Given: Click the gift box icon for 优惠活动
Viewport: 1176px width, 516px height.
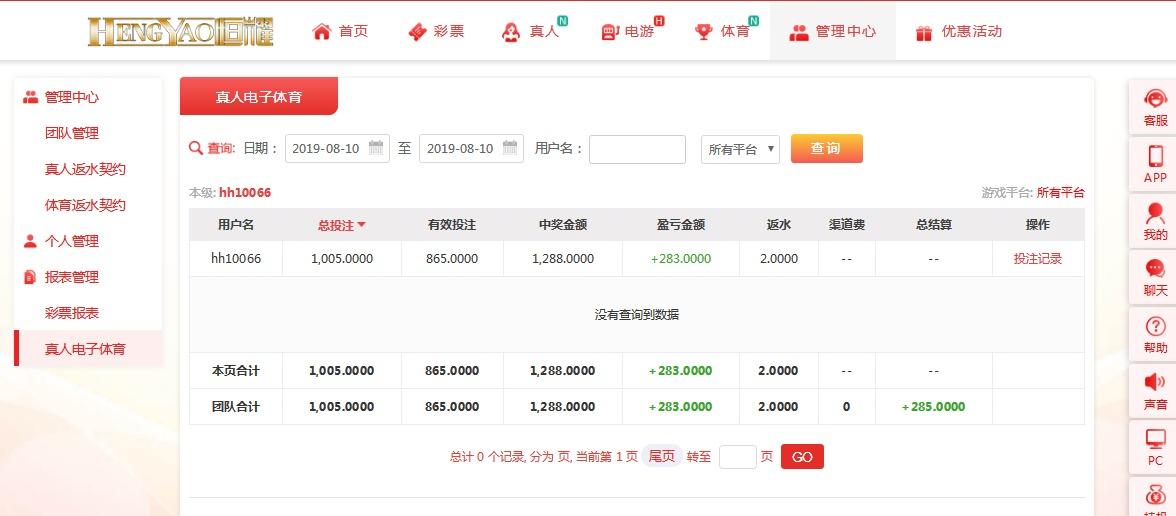Looking at the screenshot, I should [924, 32].
